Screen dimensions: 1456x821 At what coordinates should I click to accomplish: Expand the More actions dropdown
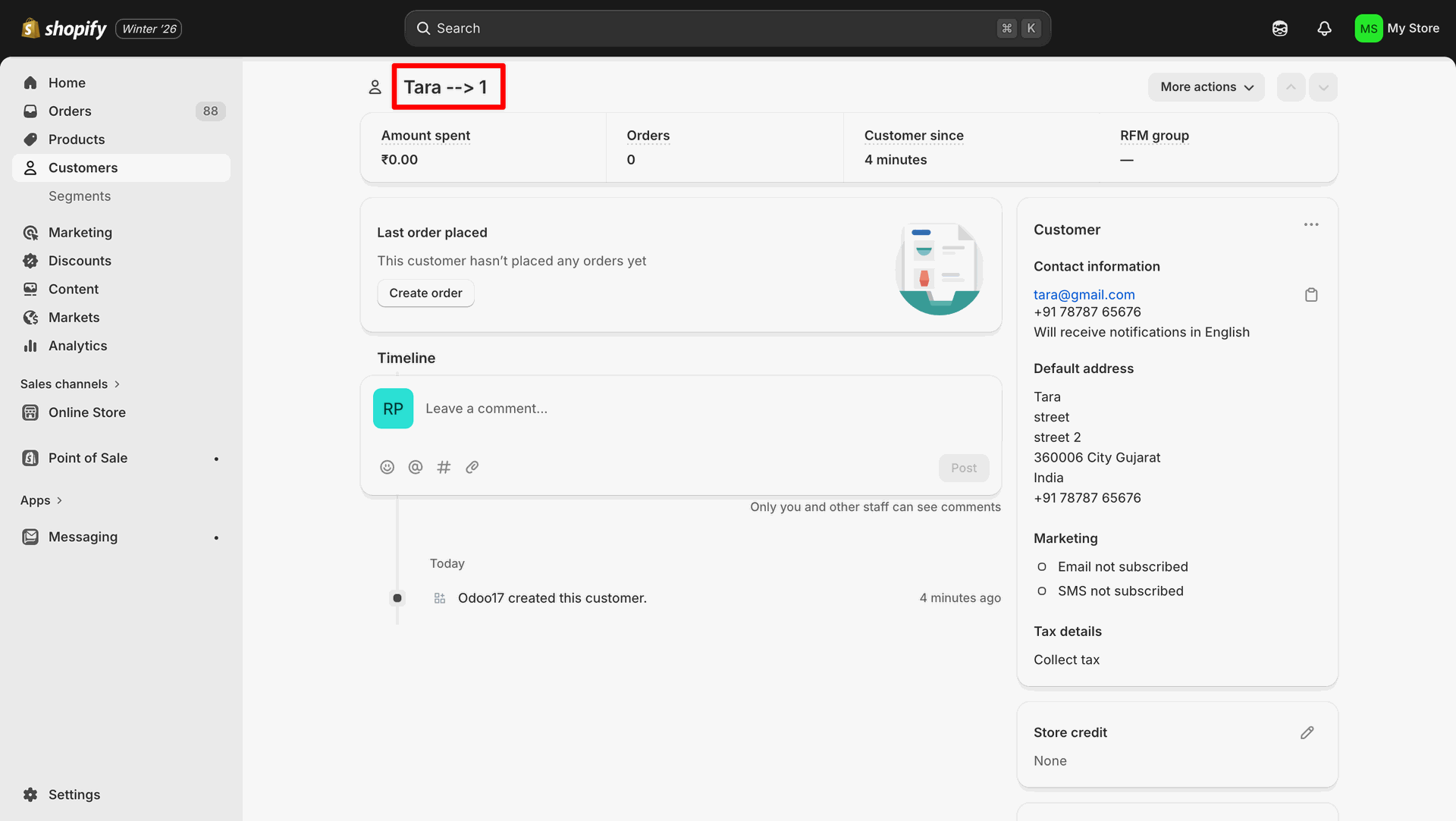pyautogui.click(x=1206, y=87)
